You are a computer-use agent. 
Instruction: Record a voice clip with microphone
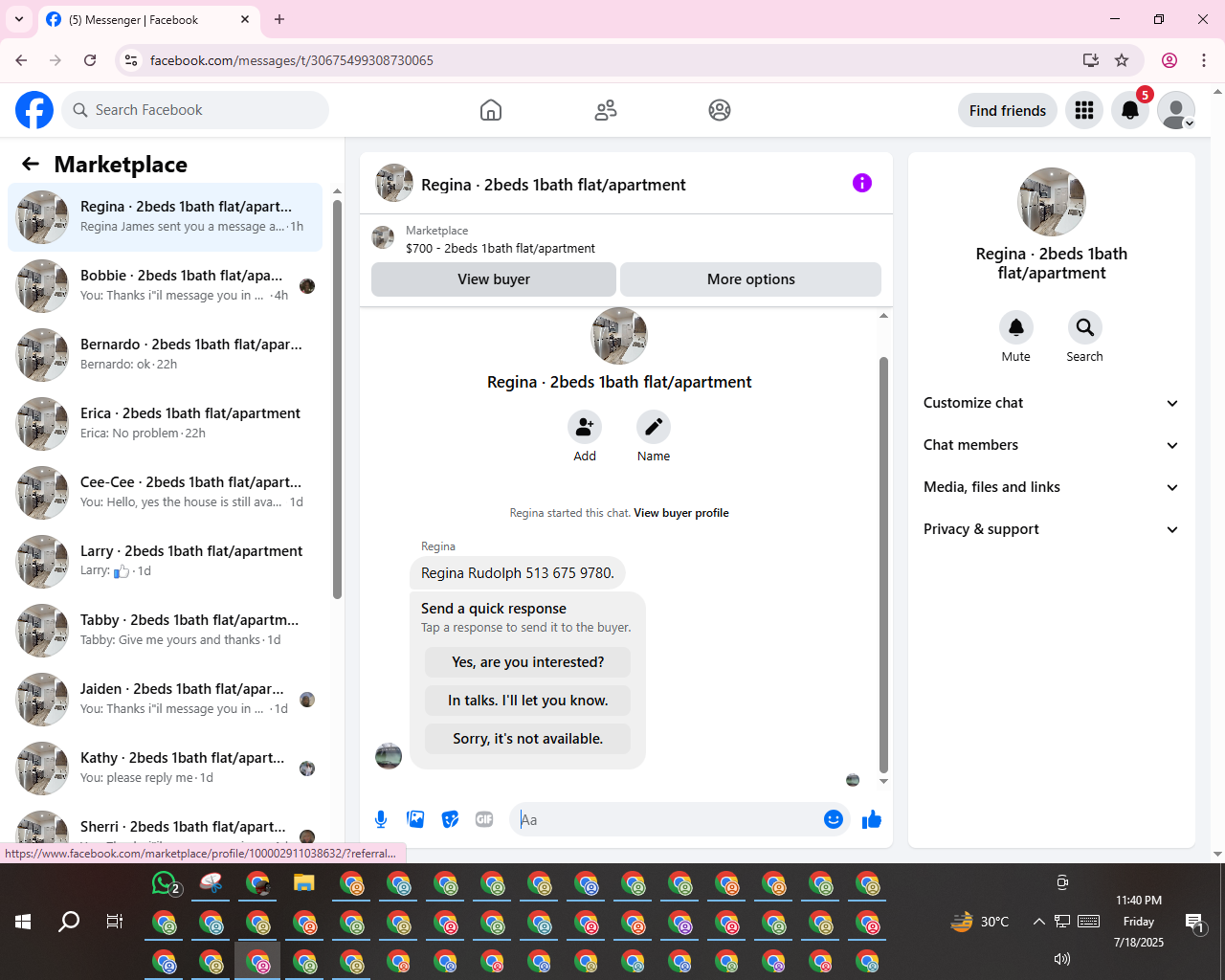point(381,819)
